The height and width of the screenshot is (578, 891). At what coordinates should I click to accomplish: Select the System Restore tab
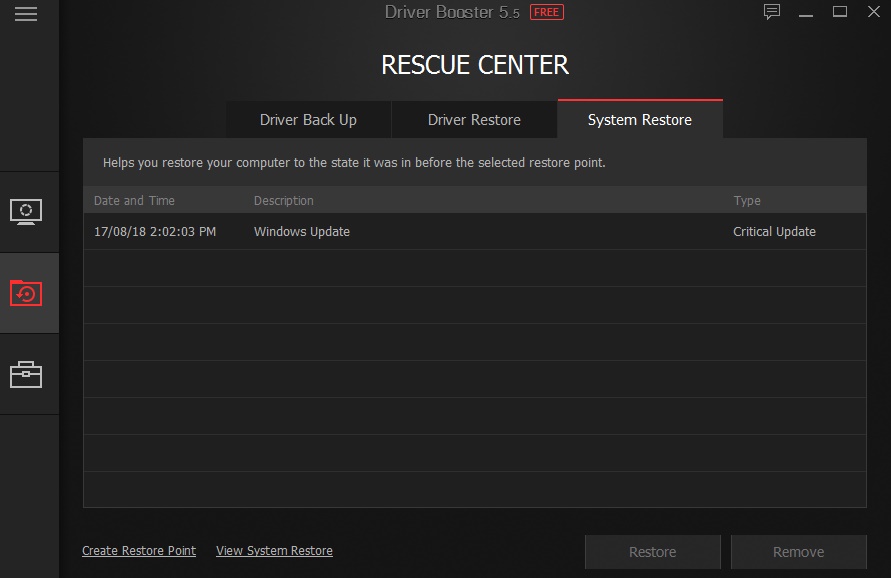pos(640,119)
